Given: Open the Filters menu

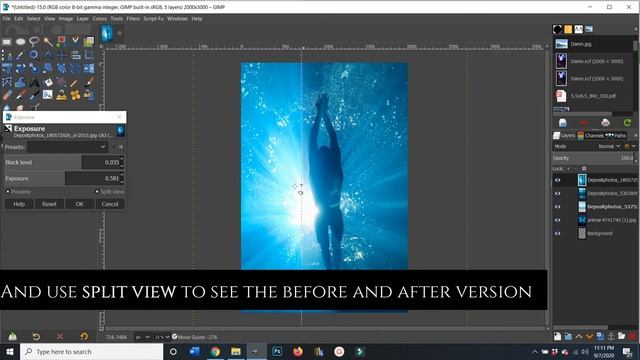Looking at the screenshot, I should 133,19.
